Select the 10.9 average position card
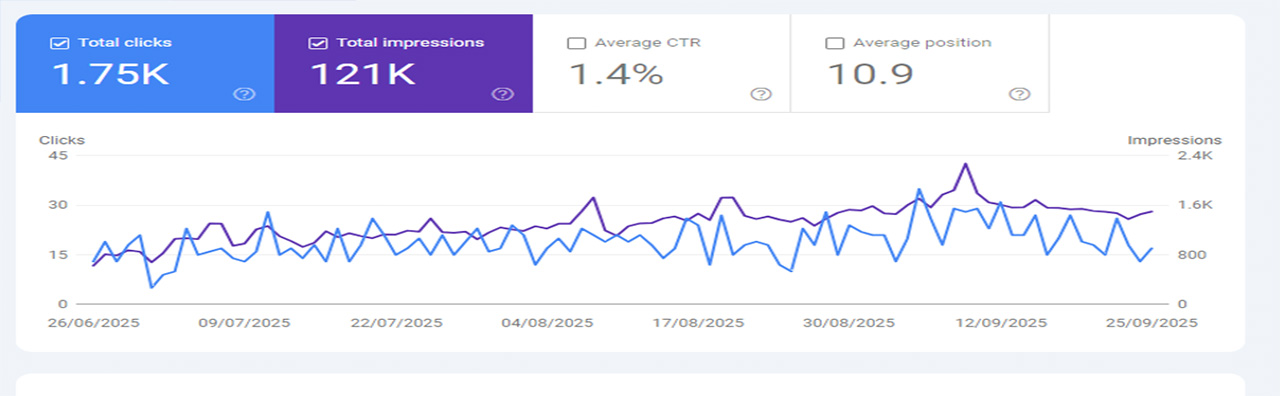Screen dimensions: 1280x396 tap(920, 63)
